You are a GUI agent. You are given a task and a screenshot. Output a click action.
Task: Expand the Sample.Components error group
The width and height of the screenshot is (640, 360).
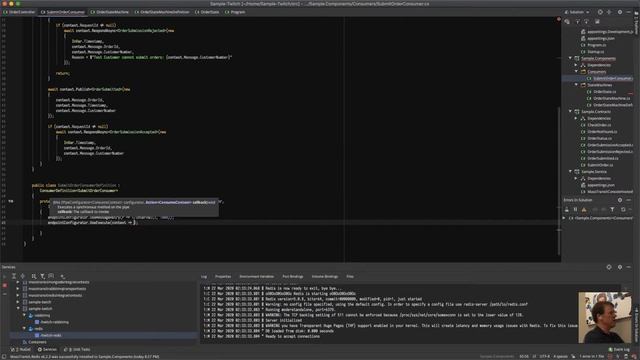[564, 218]
